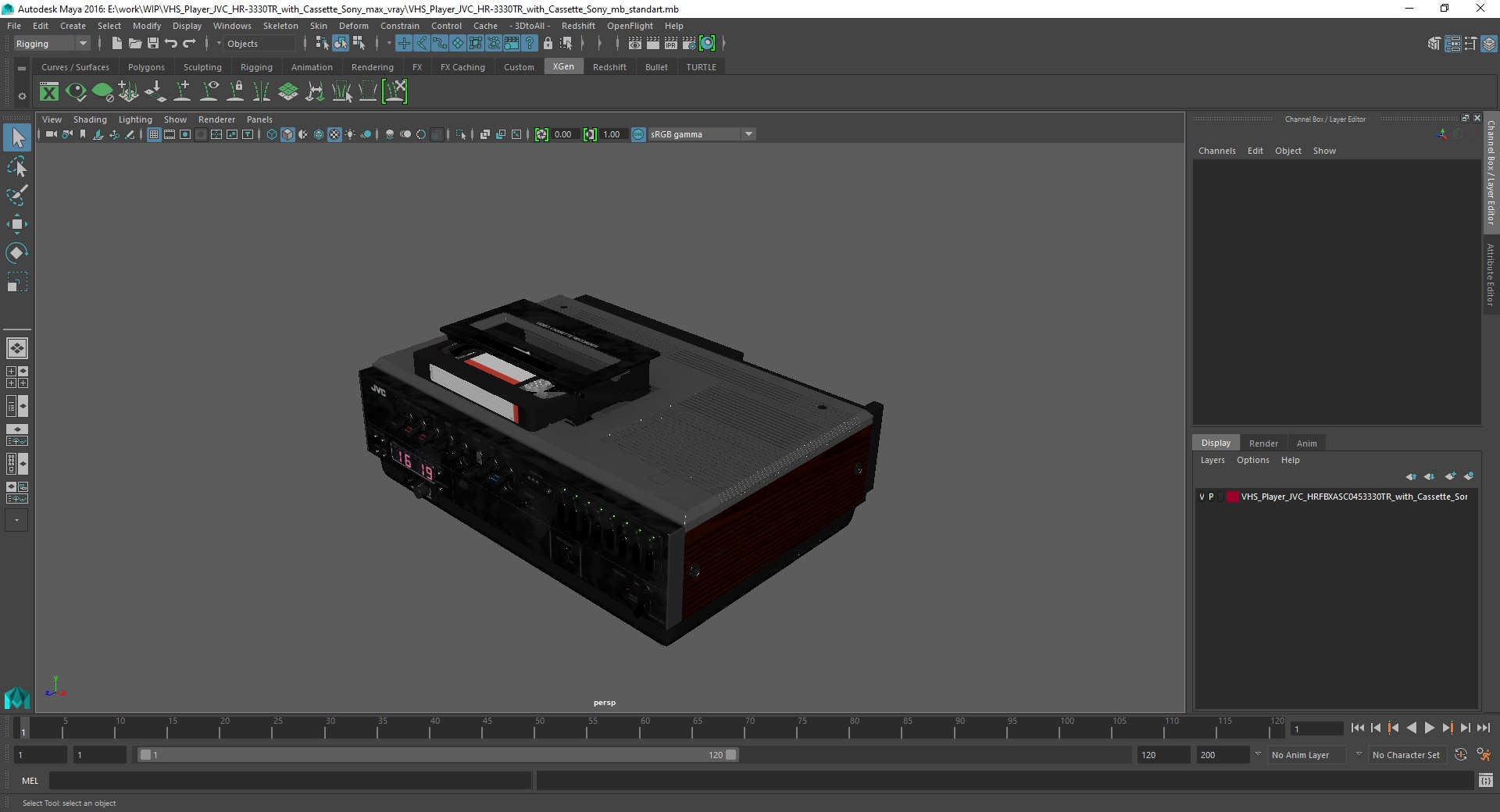Open the Polygons shelf tab

tap(146, 67)
